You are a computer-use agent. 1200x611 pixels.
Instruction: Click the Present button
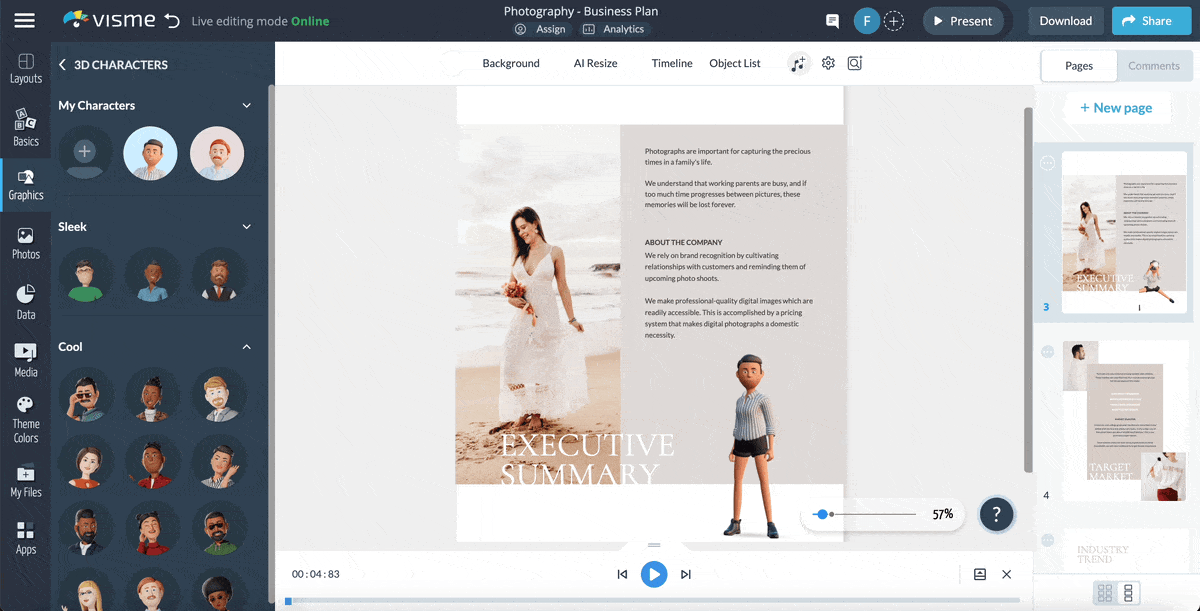coord(962,20)
